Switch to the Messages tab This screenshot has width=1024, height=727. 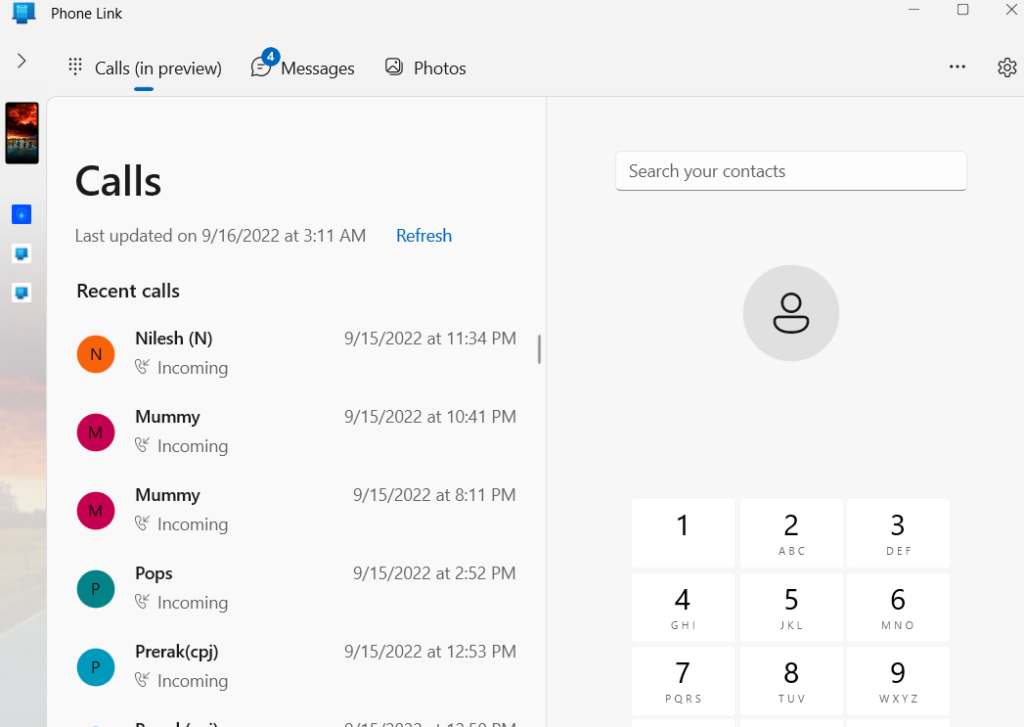(303, 68)
